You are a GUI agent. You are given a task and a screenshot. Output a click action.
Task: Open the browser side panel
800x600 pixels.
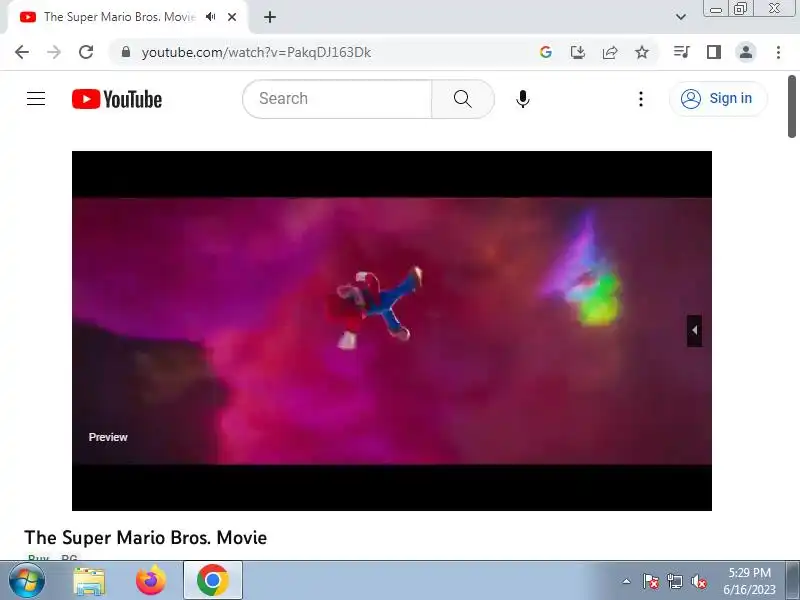click(714, 52)
